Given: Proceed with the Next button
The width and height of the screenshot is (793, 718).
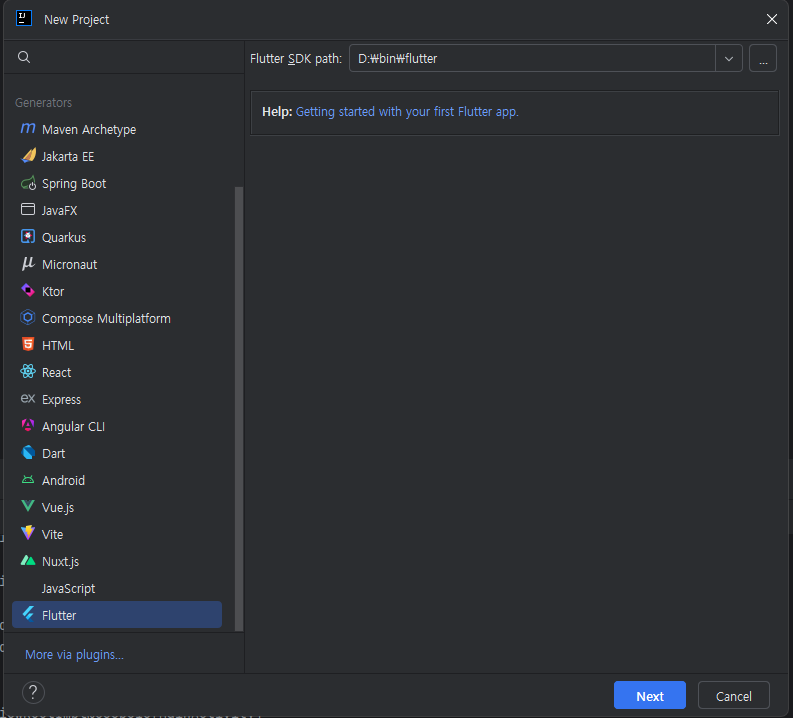Looking at the screenshot, I should point(650,696).
